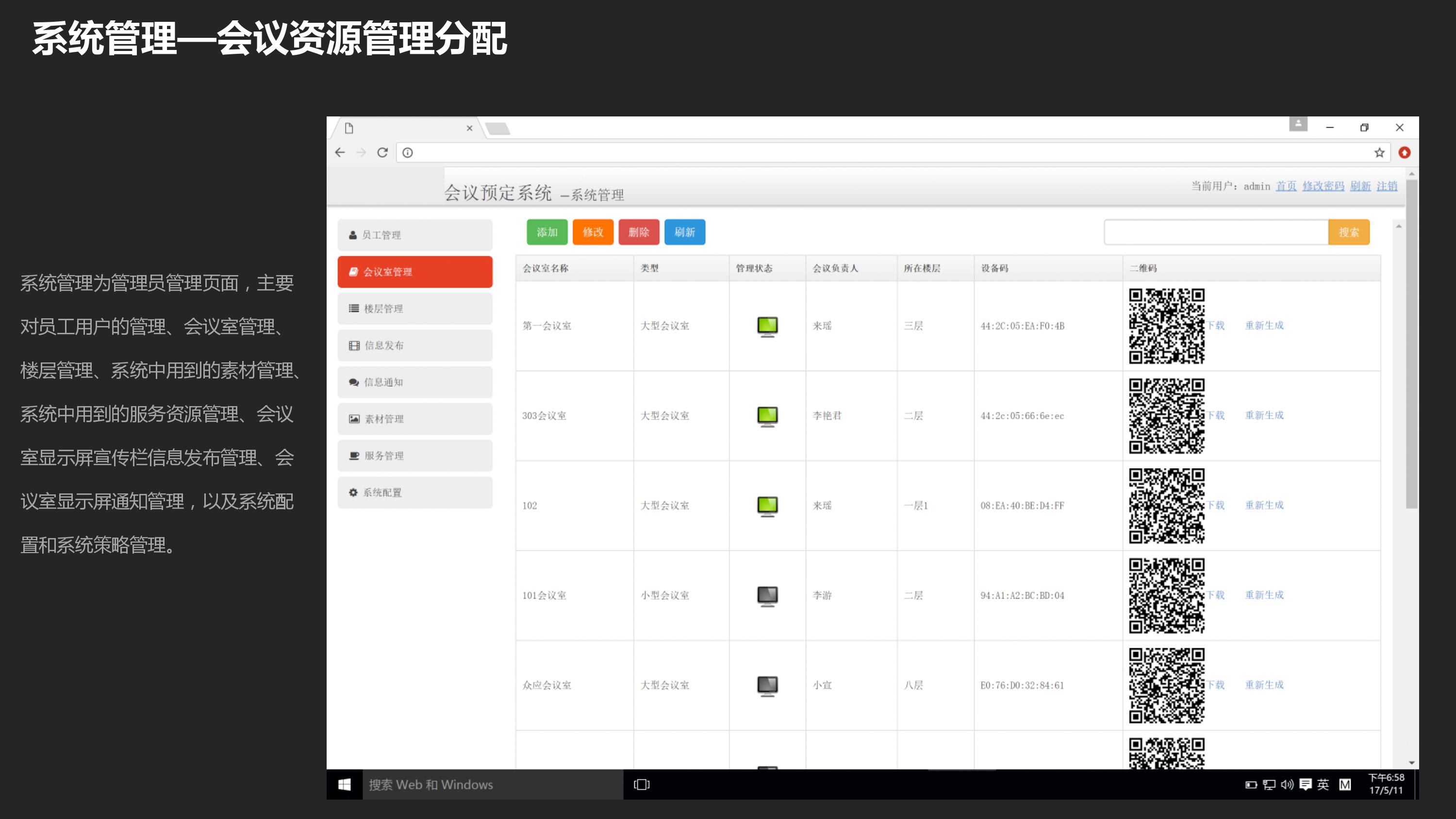Open 系统配置 settings entry
This screenshot has width=1456, height=819.
tap(415, 492)
